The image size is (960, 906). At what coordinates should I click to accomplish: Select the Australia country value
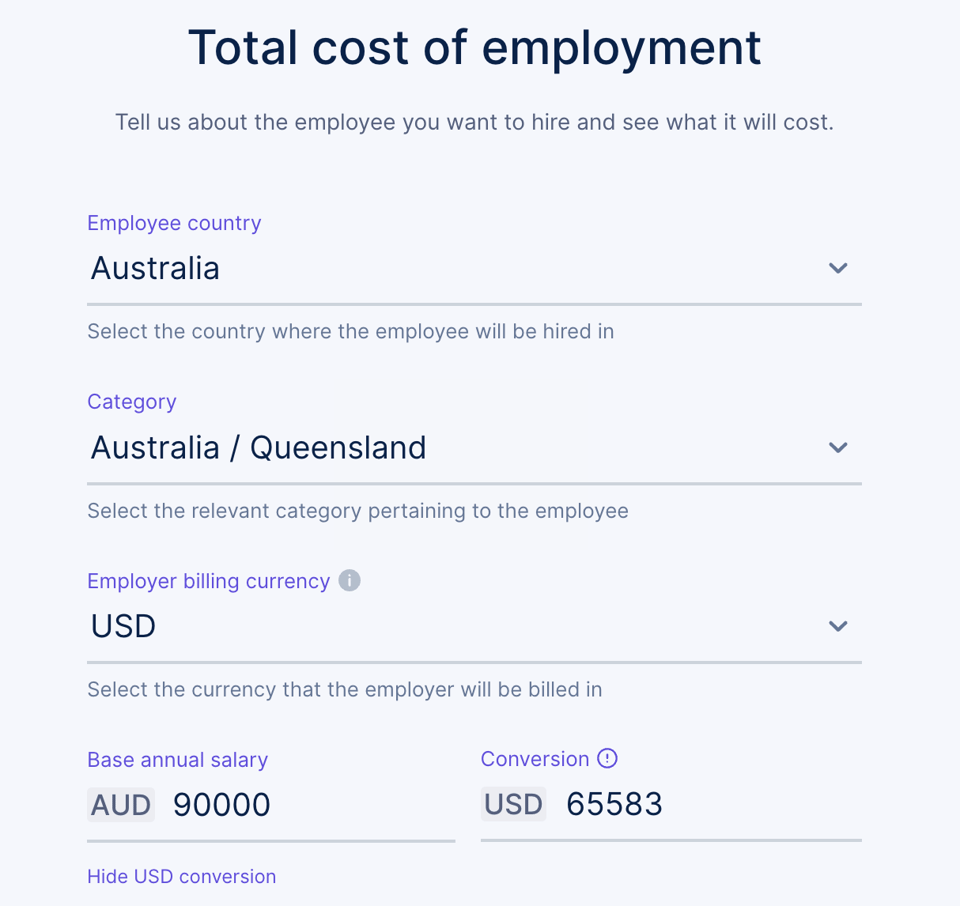coord(155,268)
